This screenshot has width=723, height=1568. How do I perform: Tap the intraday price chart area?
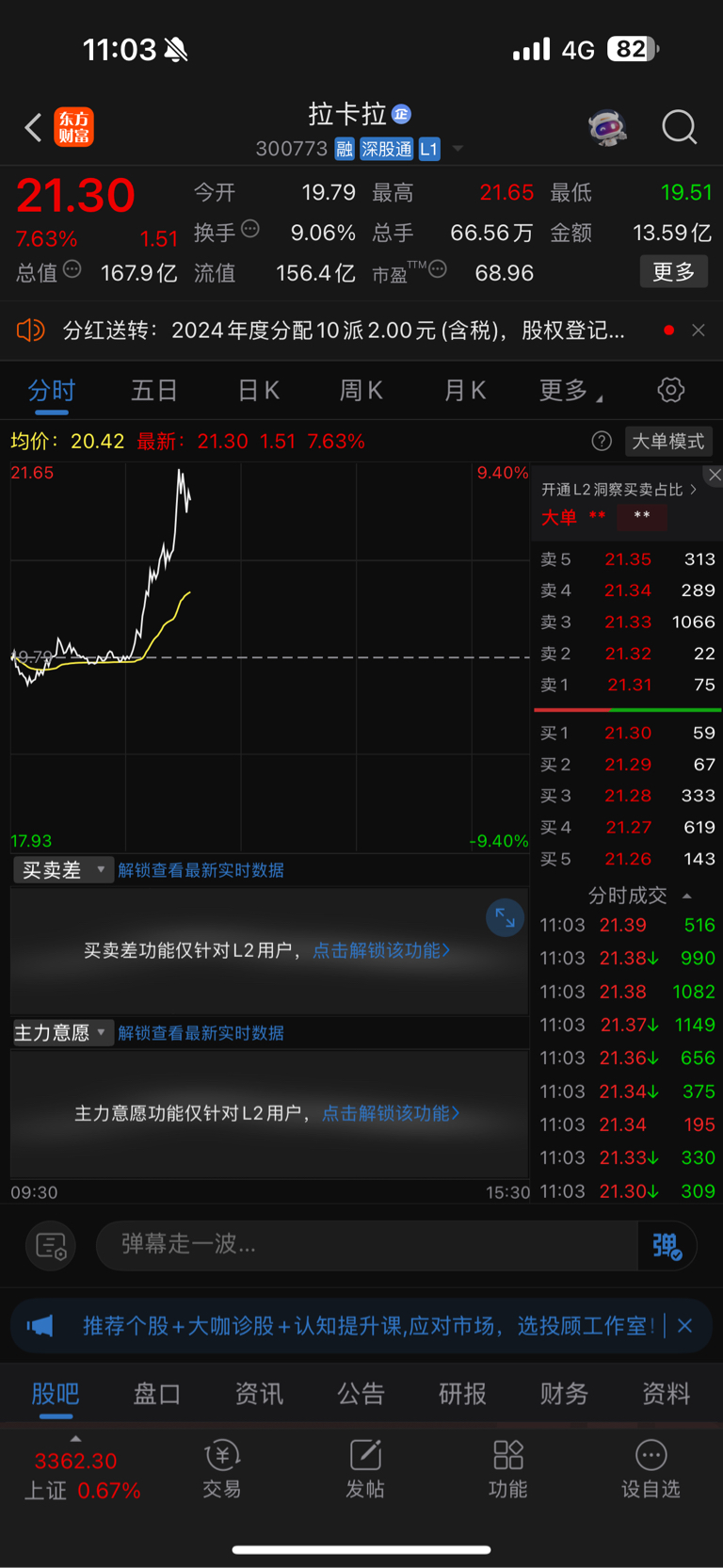click(x=270, y=657)
